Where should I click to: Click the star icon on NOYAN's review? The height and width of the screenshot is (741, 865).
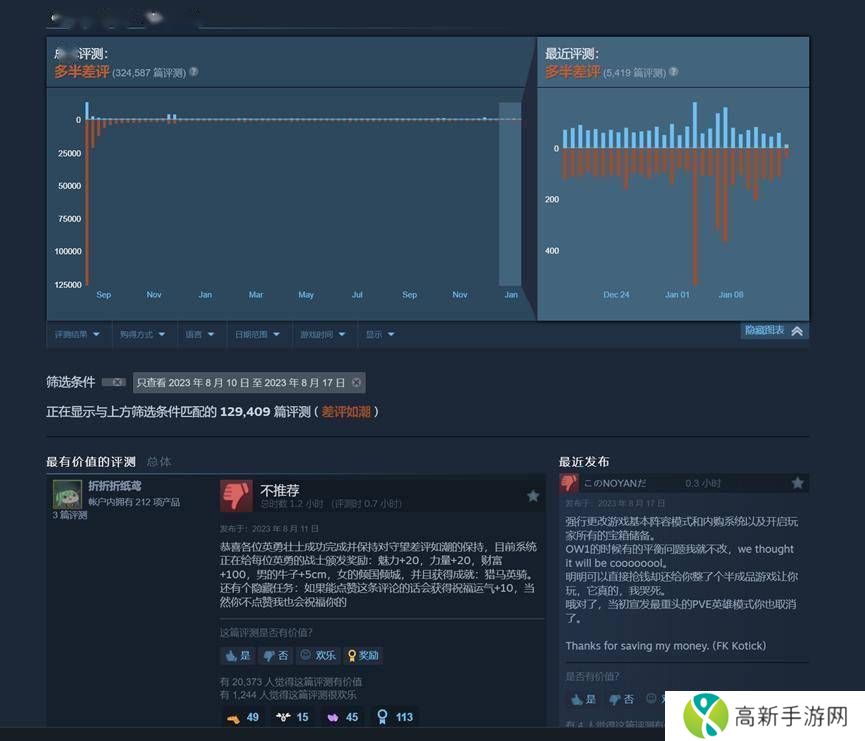[797, 482]
